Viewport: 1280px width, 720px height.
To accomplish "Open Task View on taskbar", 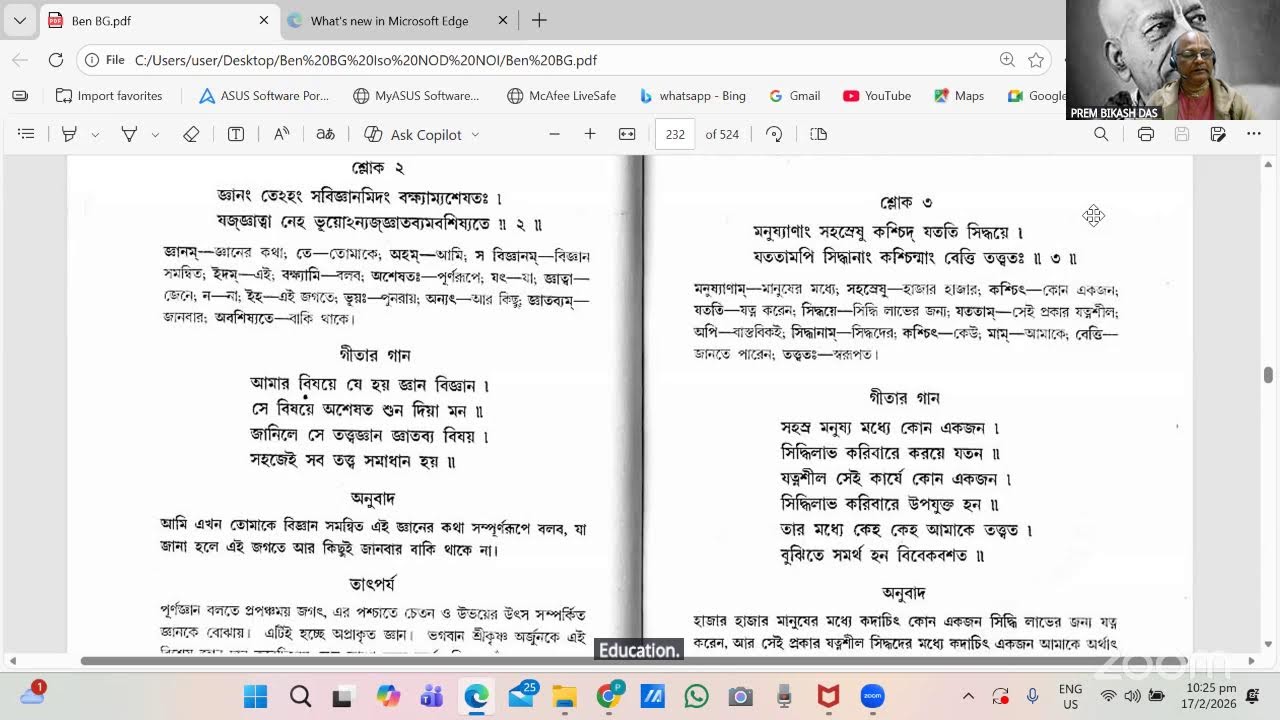I will pyautogui.click(x=343, y=696).
